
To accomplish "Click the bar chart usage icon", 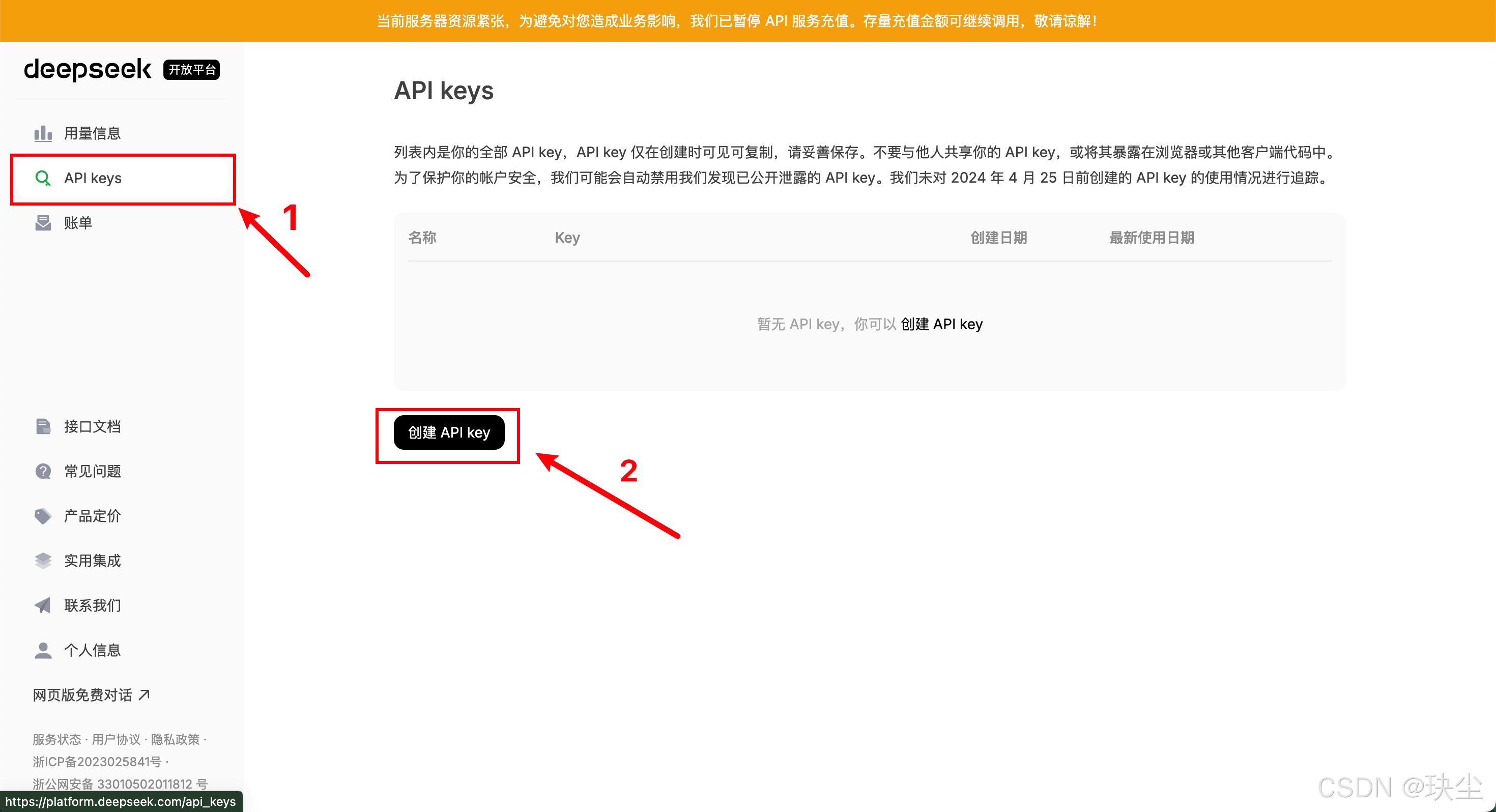I will 43,134.
